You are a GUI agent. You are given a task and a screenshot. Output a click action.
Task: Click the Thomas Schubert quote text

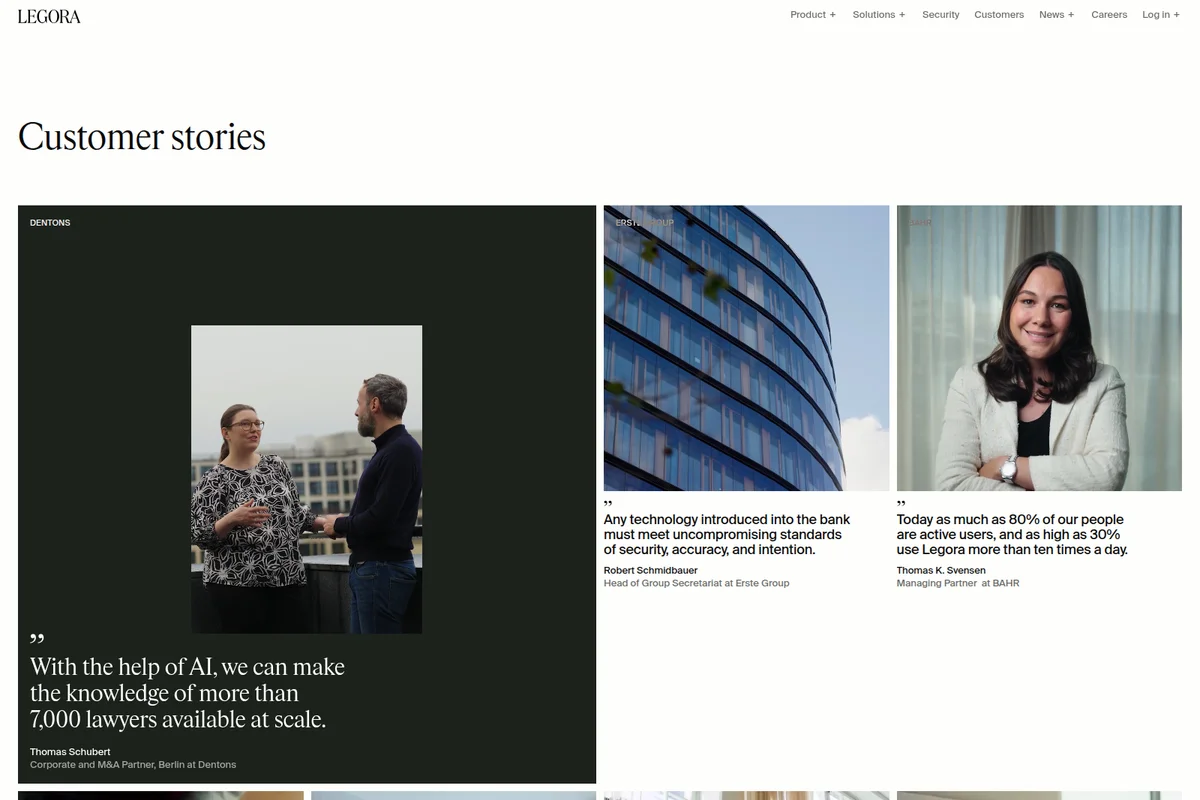188,692
